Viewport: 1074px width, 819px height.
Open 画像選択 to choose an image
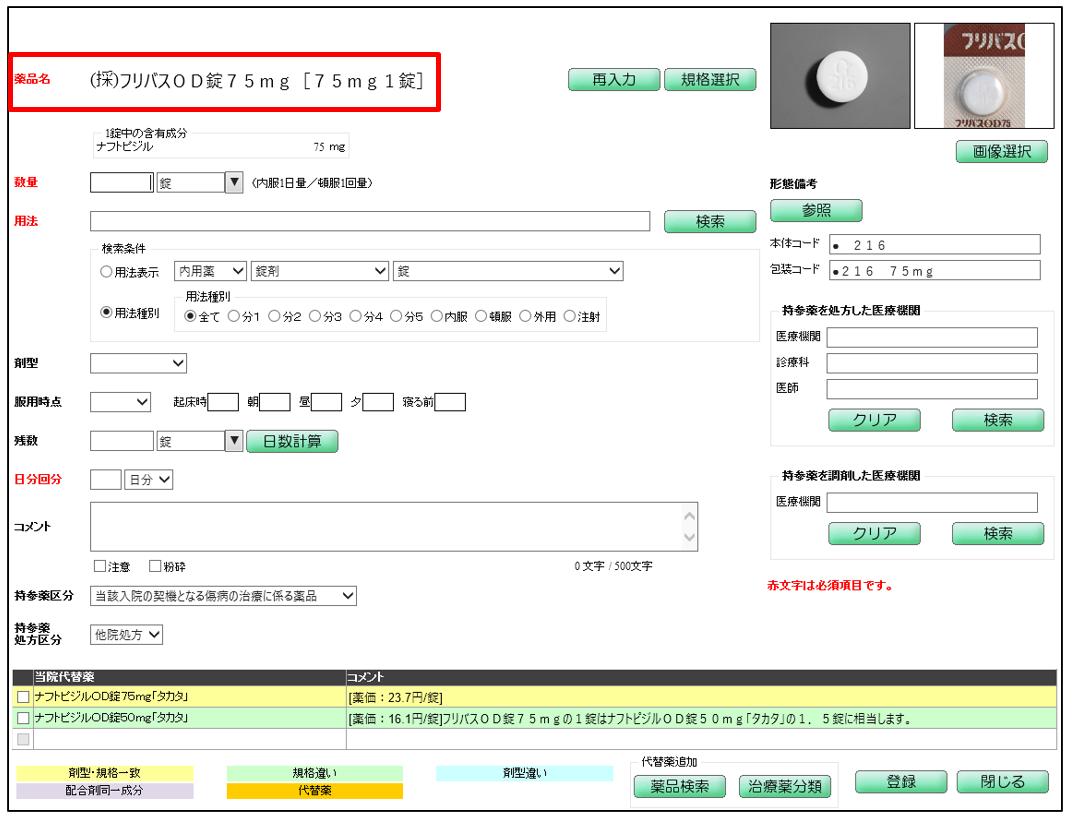coord(1001,152)
